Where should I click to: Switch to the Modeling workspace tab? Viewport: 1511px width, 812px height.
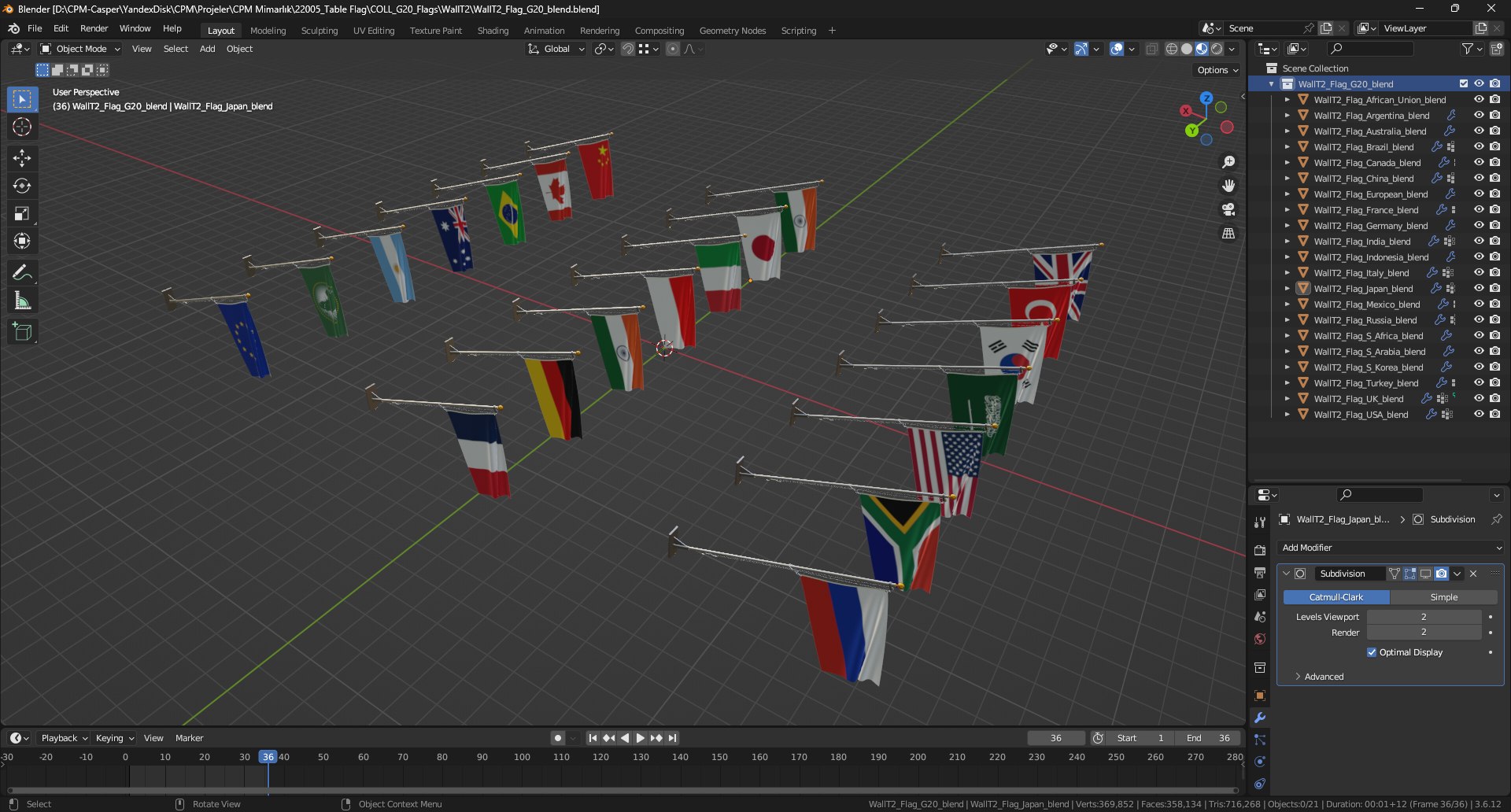268,31
